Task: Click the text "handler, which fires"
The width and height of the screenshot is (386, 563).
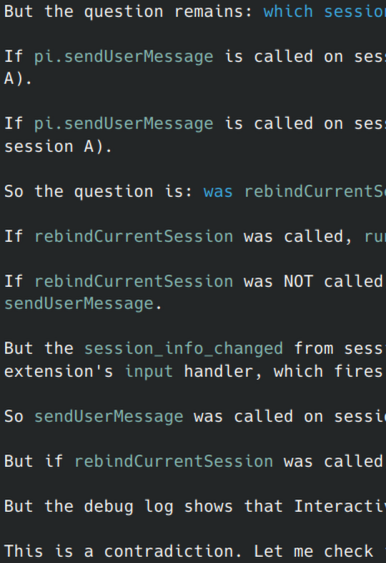Action: 283,371
